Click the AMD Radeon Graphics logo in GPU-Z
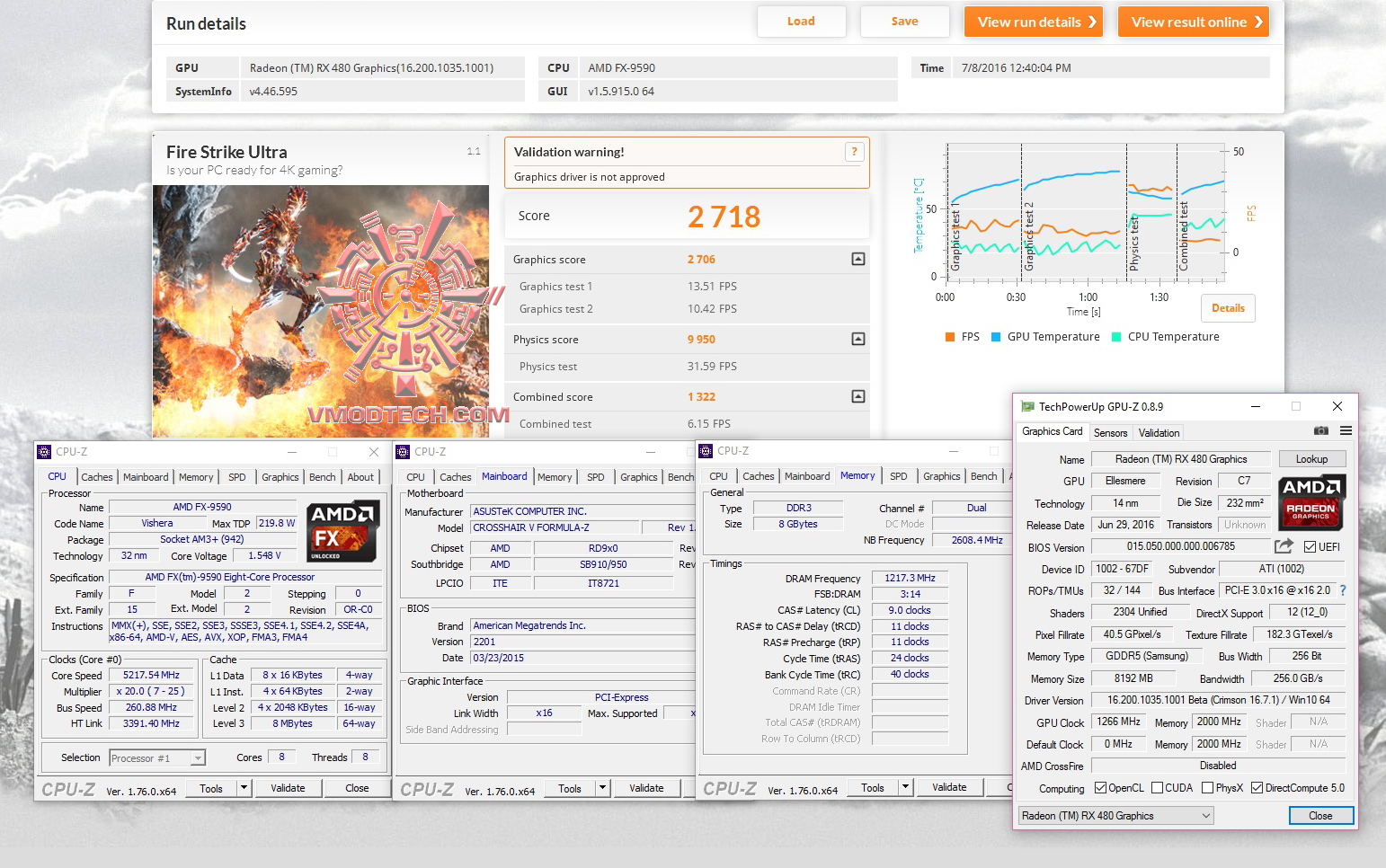Image resolution: width=1386 pixels, height=868 pixels. [1312, 501]
